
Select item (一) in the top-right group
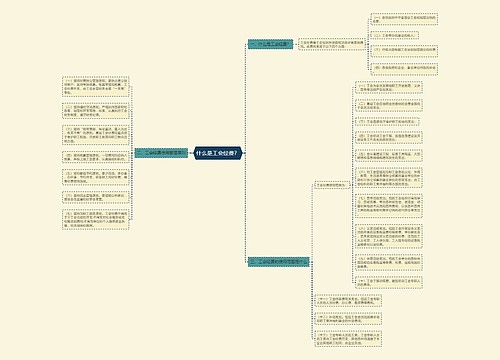coord(404,19)
